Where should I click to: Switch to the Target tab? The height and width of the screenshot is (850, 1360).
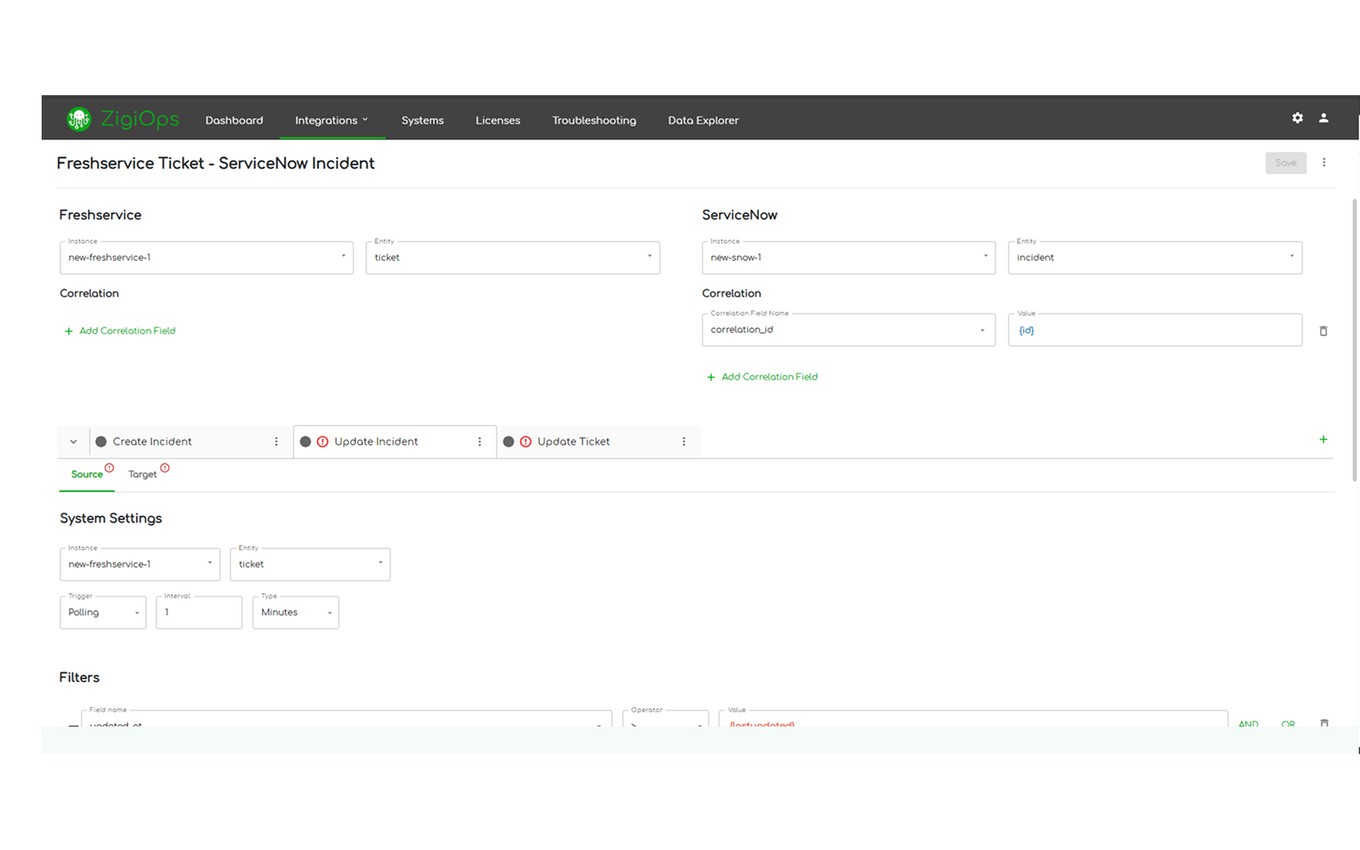tap(143, 475)
